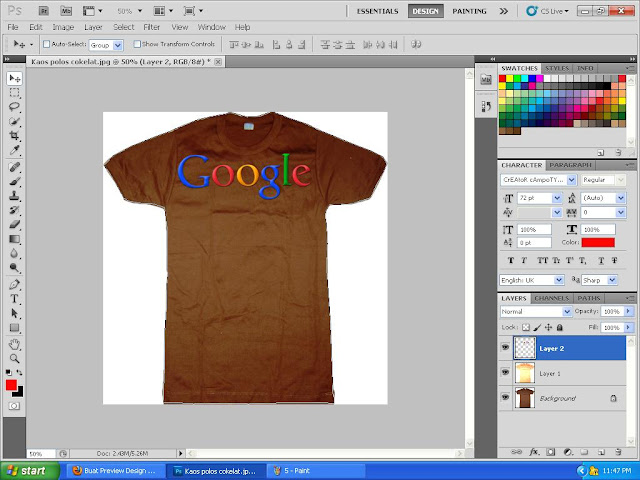
Task: Hide Layer 1 with its eye icon
Action: click(505, 372)
